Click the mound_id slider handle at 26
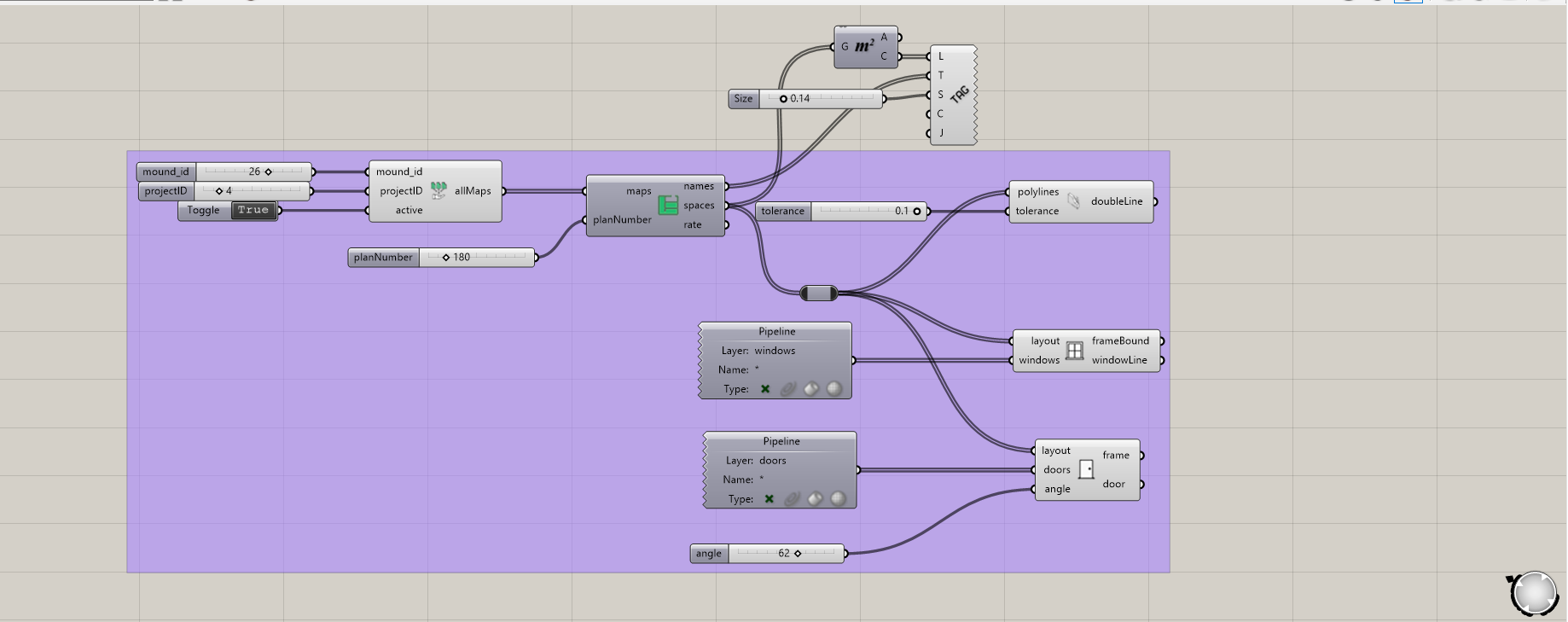The image size is (1568, 622). (x=269, y=171)
